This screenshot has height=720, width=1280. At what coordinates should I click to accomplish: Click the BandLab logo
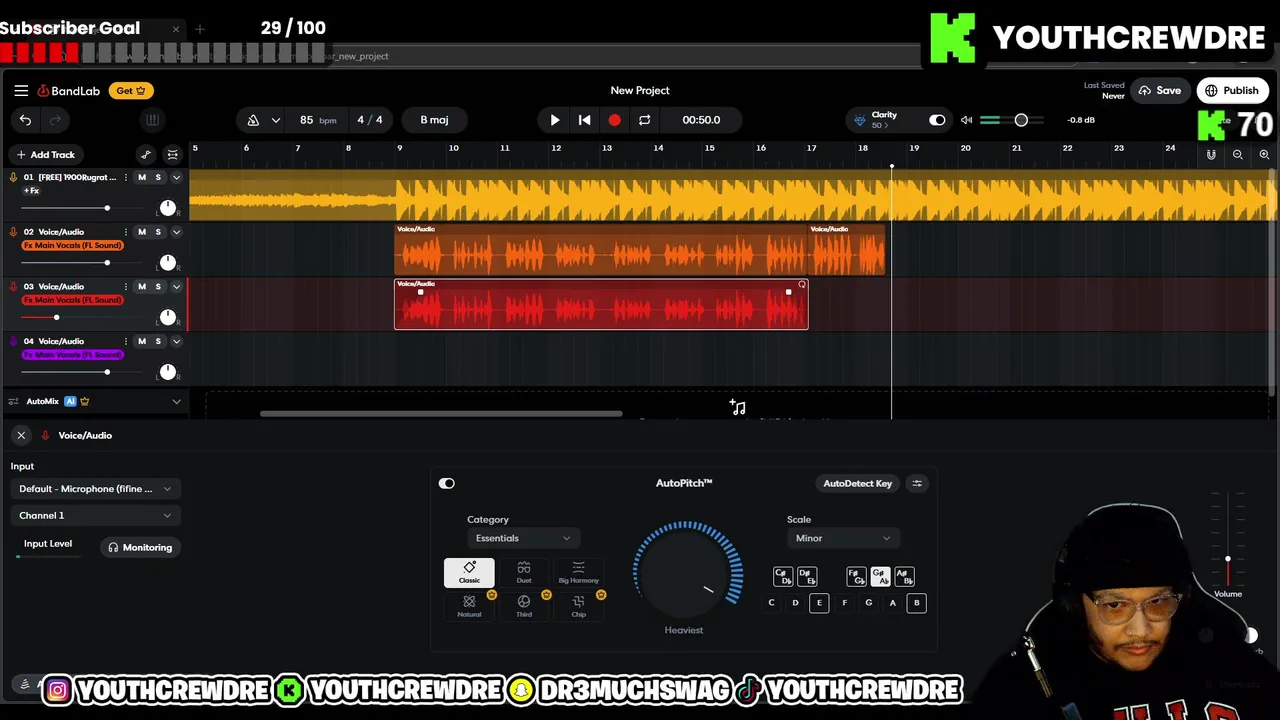pos(69,91)
